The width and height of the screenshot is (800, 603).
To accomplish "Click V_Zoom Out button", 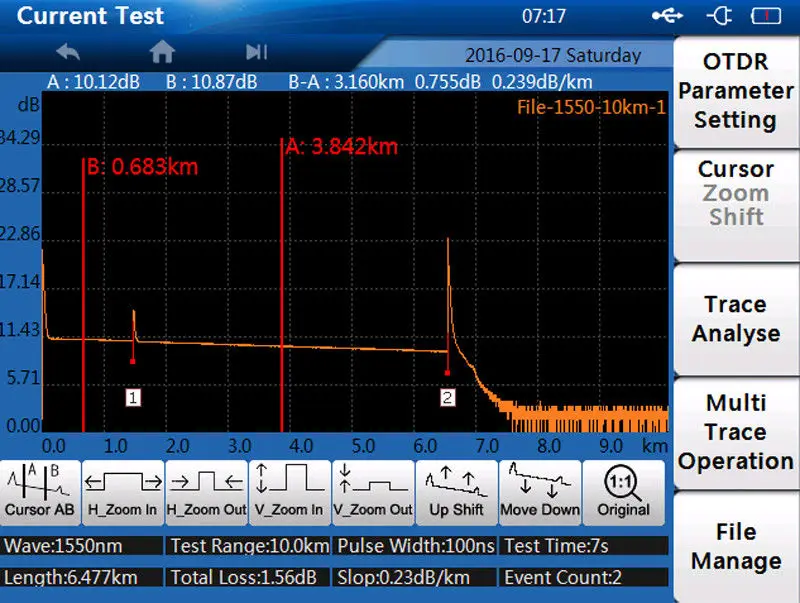I will point(373,492).
